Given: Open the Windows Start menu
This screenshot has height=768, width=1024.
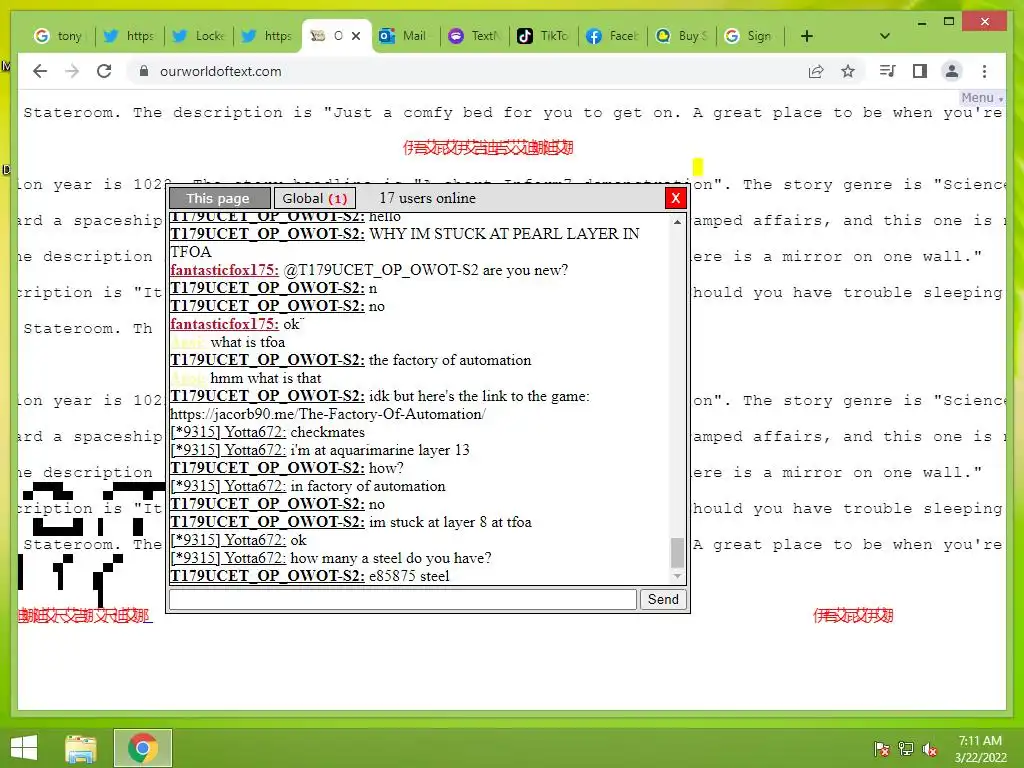Looking at the screenshot, I should [24, 748].
